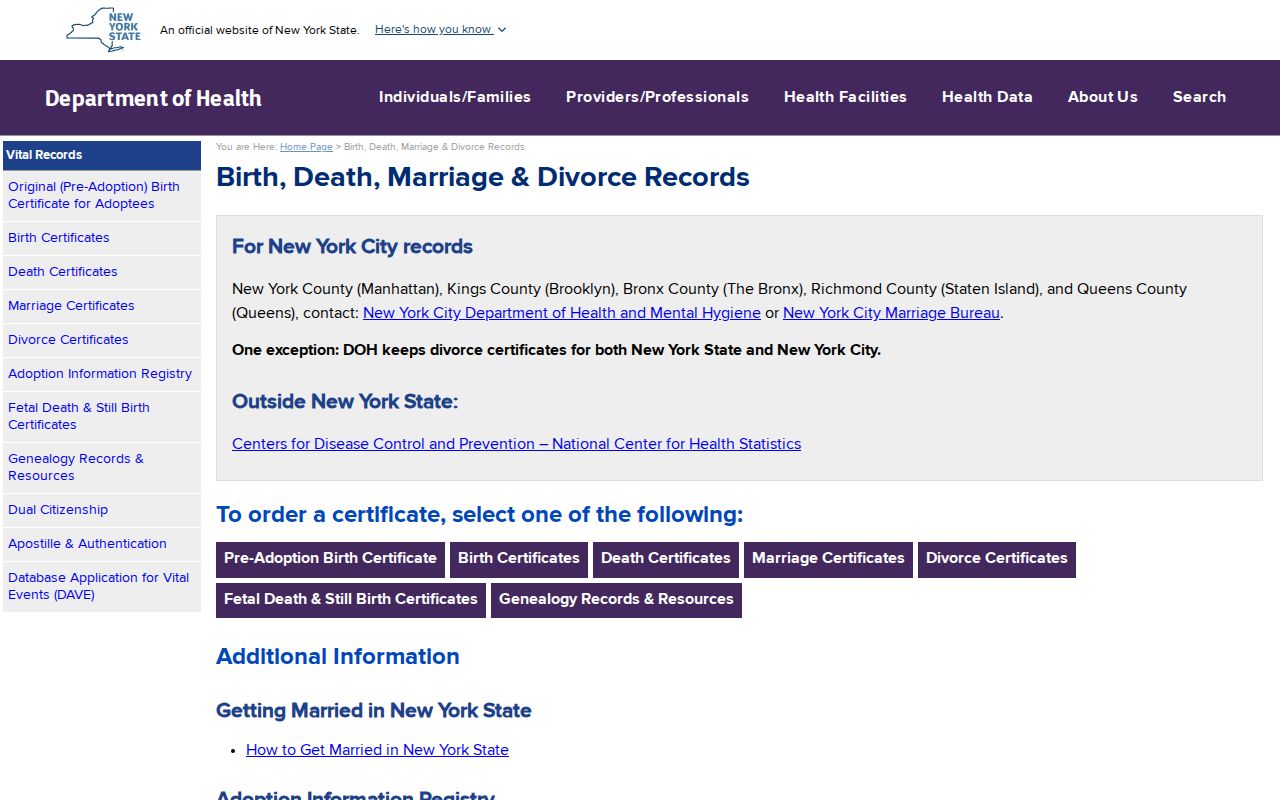Open CDC National Center for Health Statistics link
The image size is (1280, 800).
[x=516, y=444]
